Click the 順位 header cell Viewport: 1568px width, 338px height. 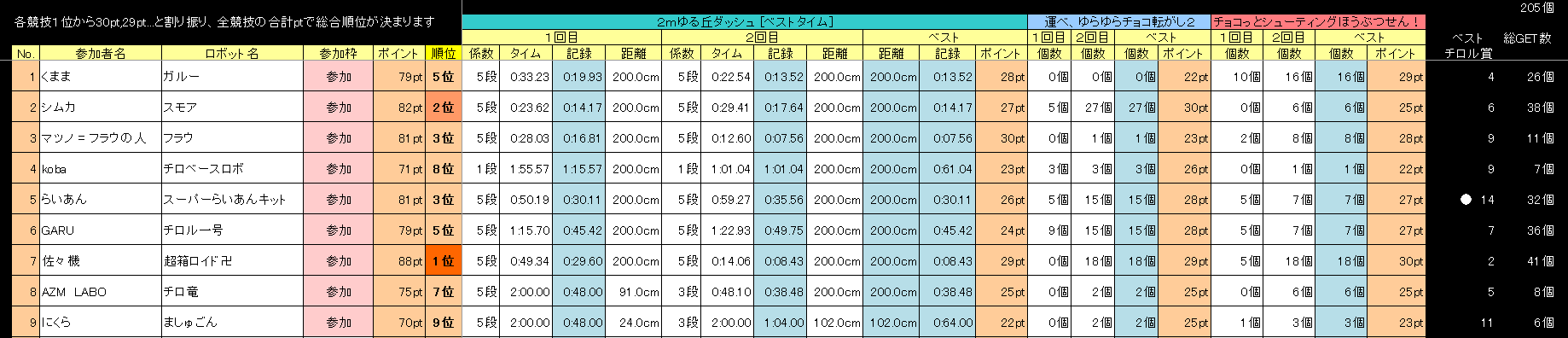point(443,53)
